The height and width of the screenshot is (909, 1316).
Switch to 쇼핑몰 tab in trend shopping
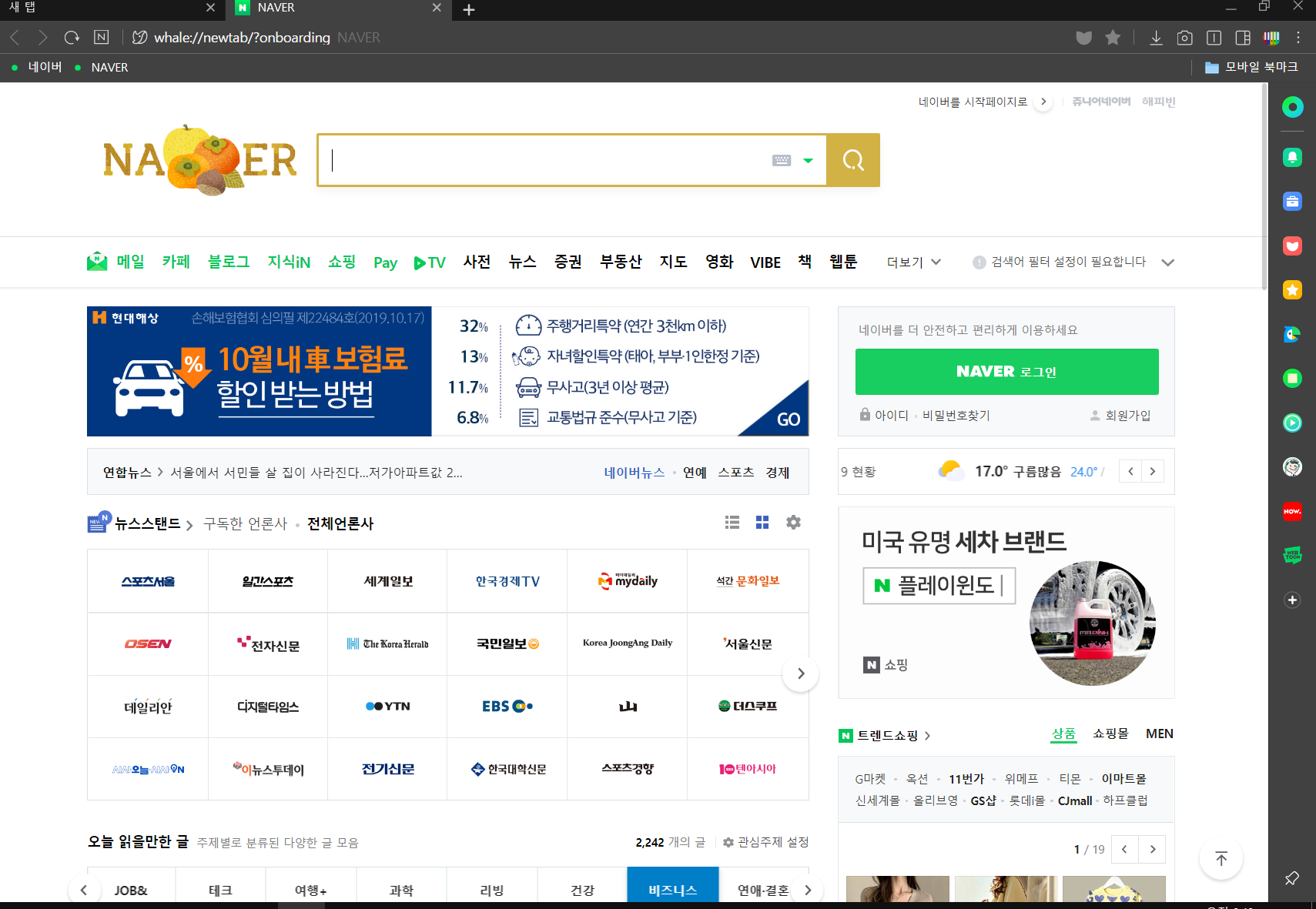click(x=1110, y=734)
